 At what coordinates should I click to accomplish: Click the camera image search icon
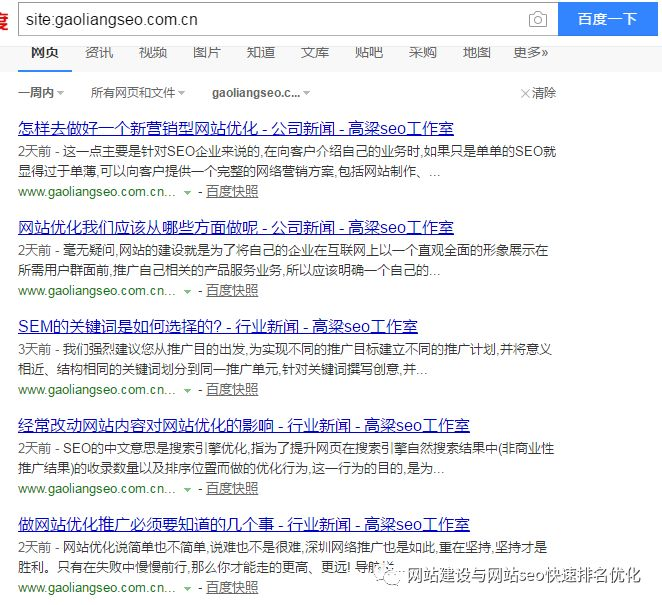537,19
